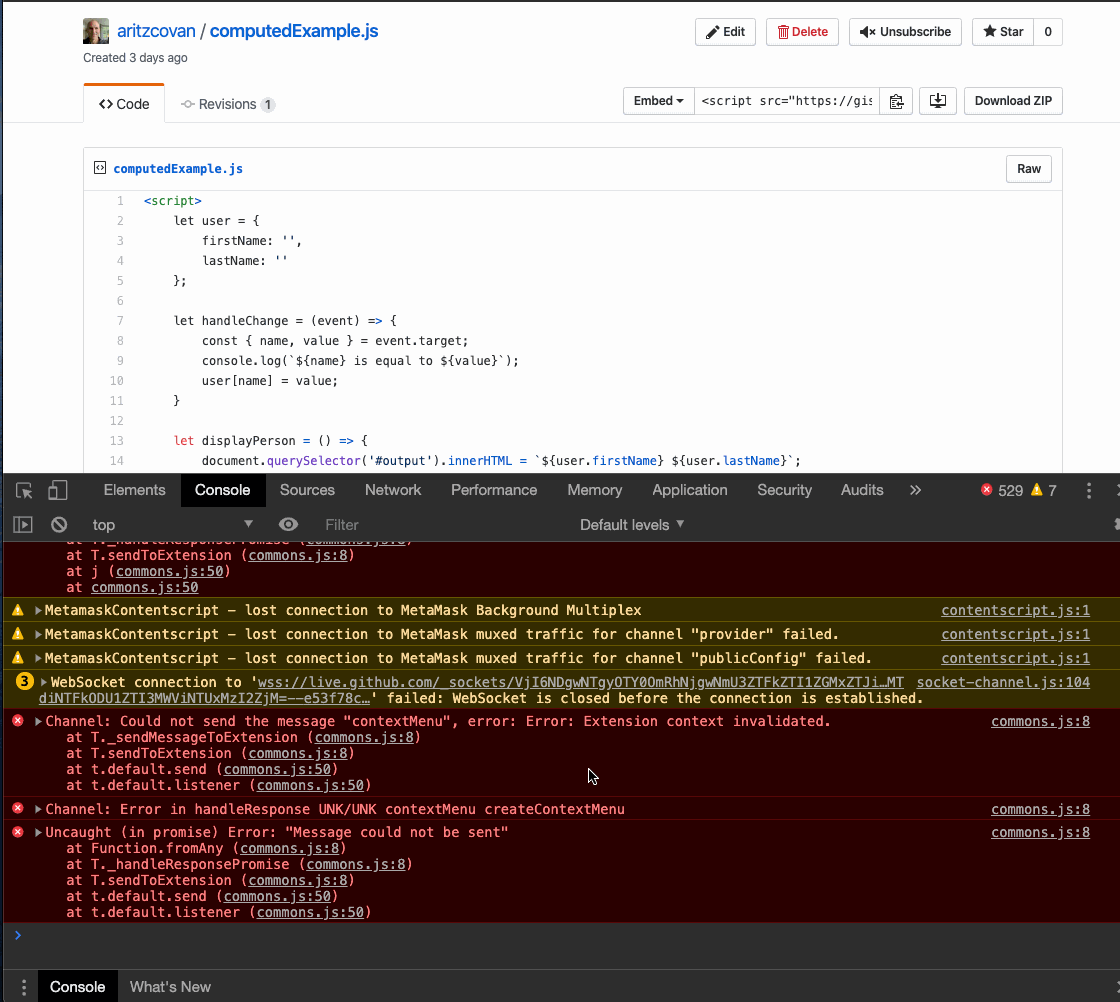The image size is (1120, 1002).
Task: Open contentscript.js:1 link for Background Multiplex
Action: pos(1015,611)
